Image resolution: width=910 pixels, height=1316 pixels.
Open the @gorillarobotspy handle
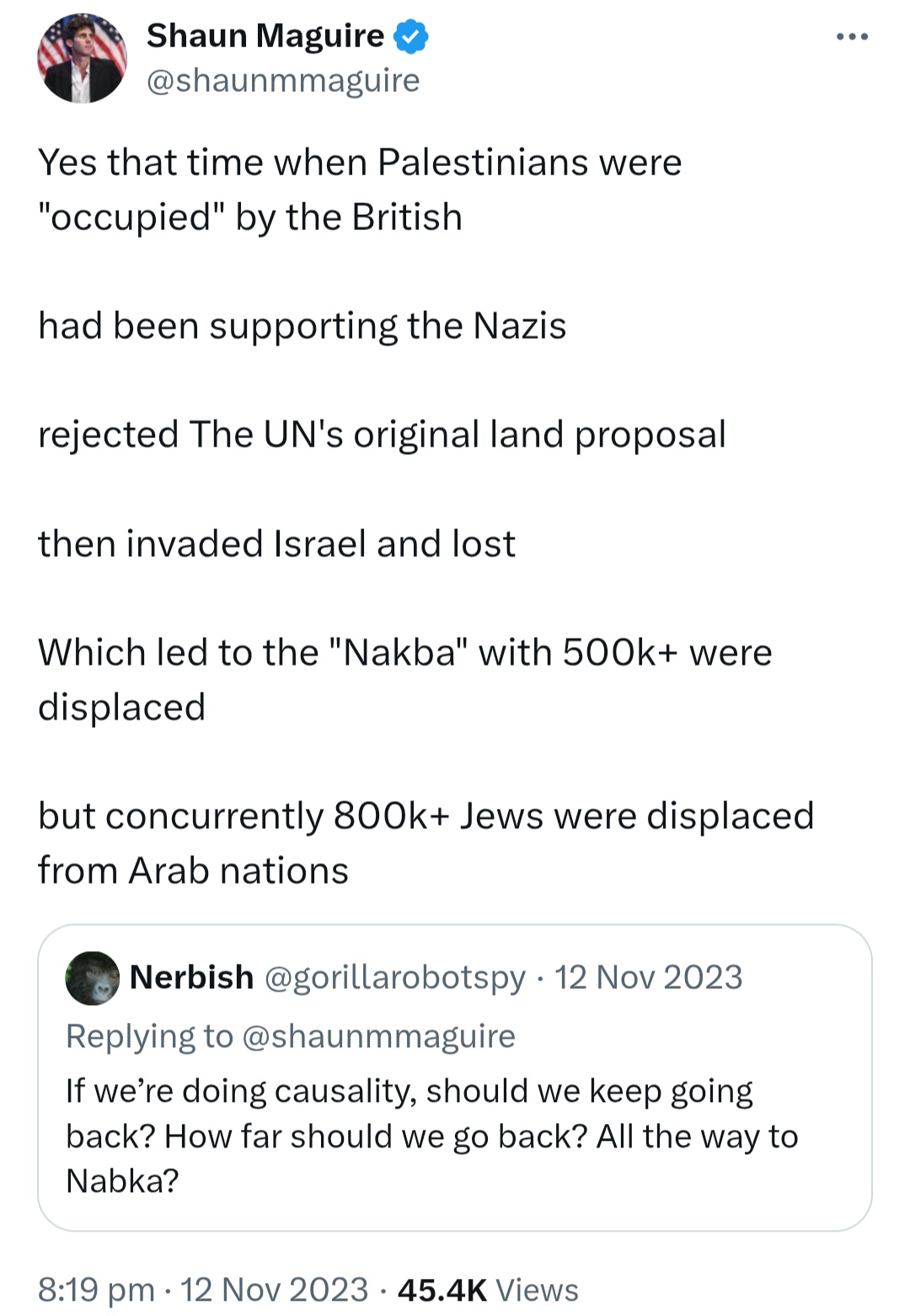tap(395, 977)
